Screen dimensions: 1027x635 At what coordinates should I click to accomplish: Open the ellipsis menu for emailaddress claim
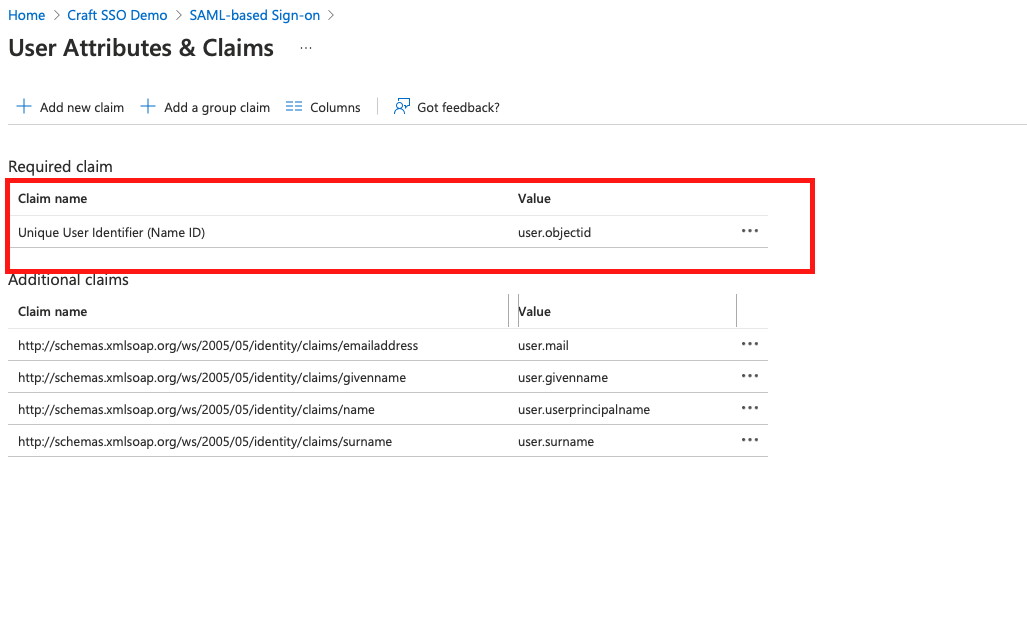[749, 343]
